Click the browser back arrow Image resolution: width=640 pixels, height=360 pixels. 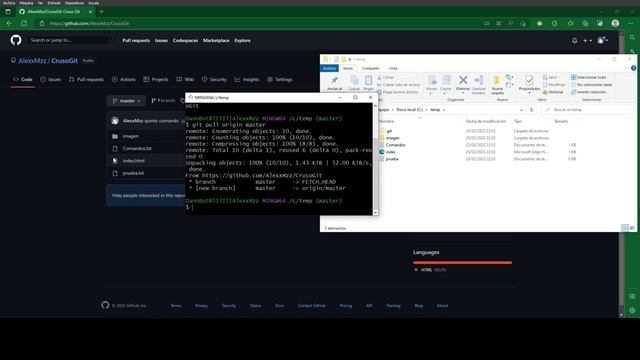click(9, 23)
